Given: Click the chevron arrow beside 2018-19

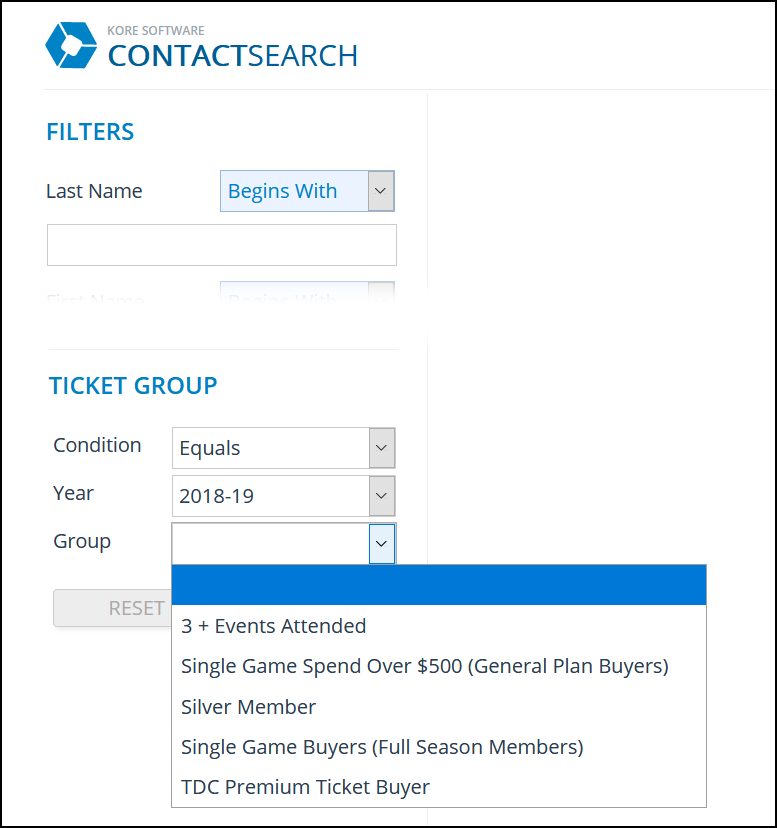Looking at the screenshot, I should 381,496.
